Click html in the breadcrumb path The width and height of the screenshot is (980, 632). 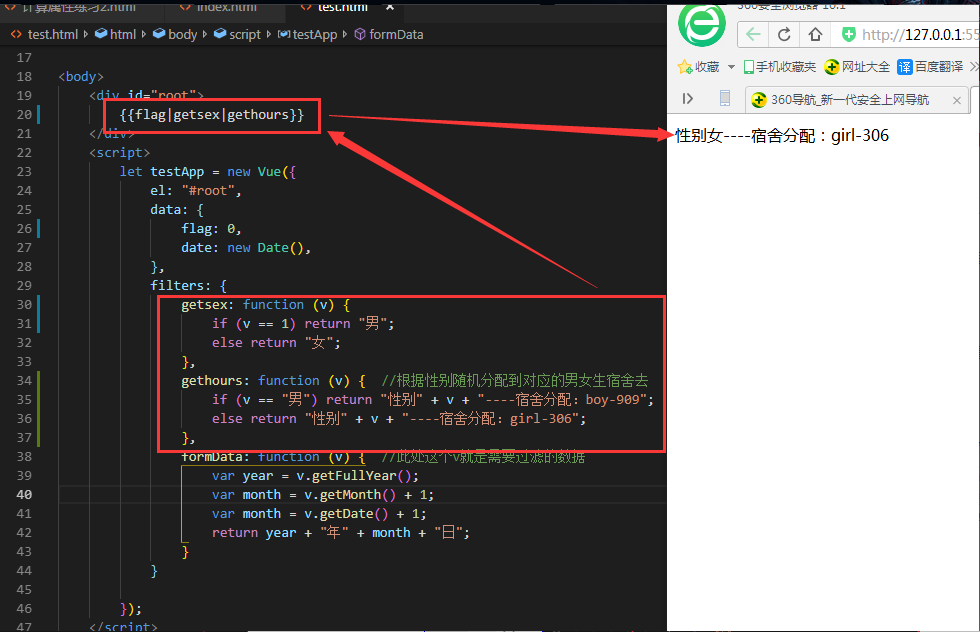click(x=122, y=34)
